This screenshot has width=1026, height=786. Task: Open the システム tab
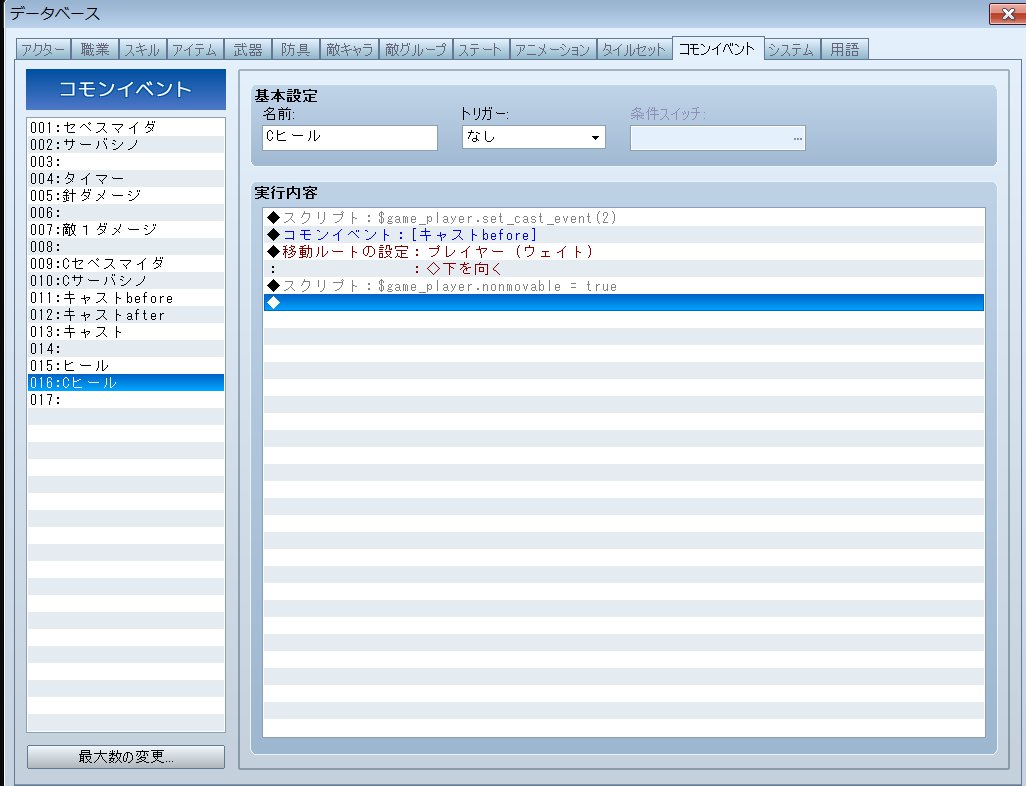click(792, 50)
